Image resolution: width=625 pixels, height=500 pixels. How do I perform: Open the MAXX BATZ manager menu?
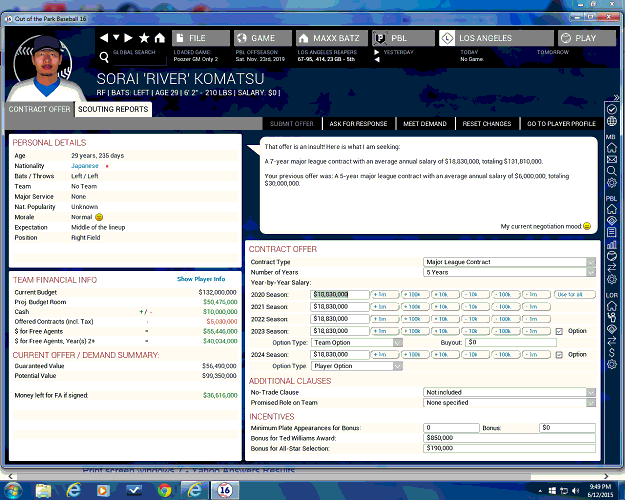(331, 38)
